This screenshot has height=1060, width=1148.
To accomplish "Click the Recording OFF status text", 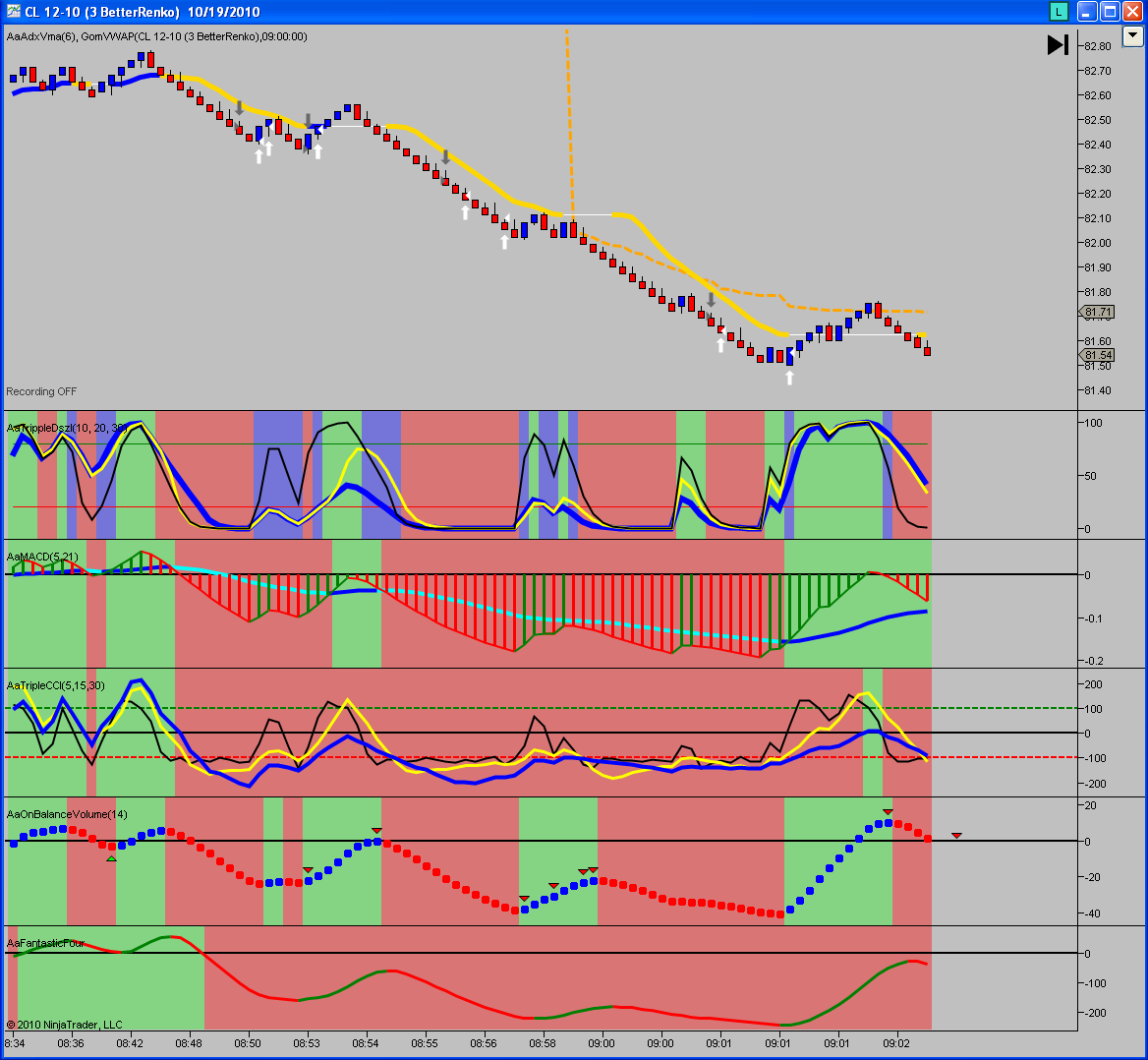I will click(x=41, y=391).
